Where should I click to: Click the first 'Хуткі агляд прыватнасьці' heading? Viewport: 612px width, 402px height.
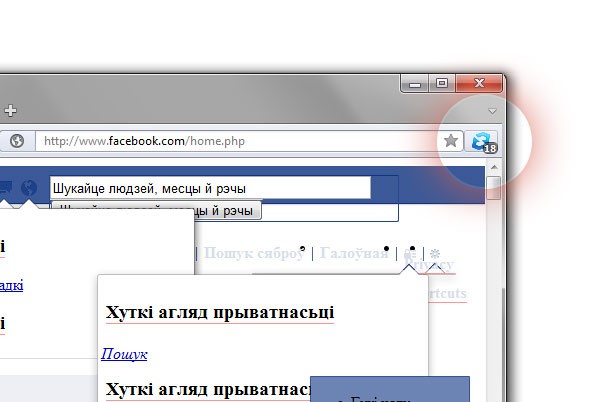coord(220,313)
